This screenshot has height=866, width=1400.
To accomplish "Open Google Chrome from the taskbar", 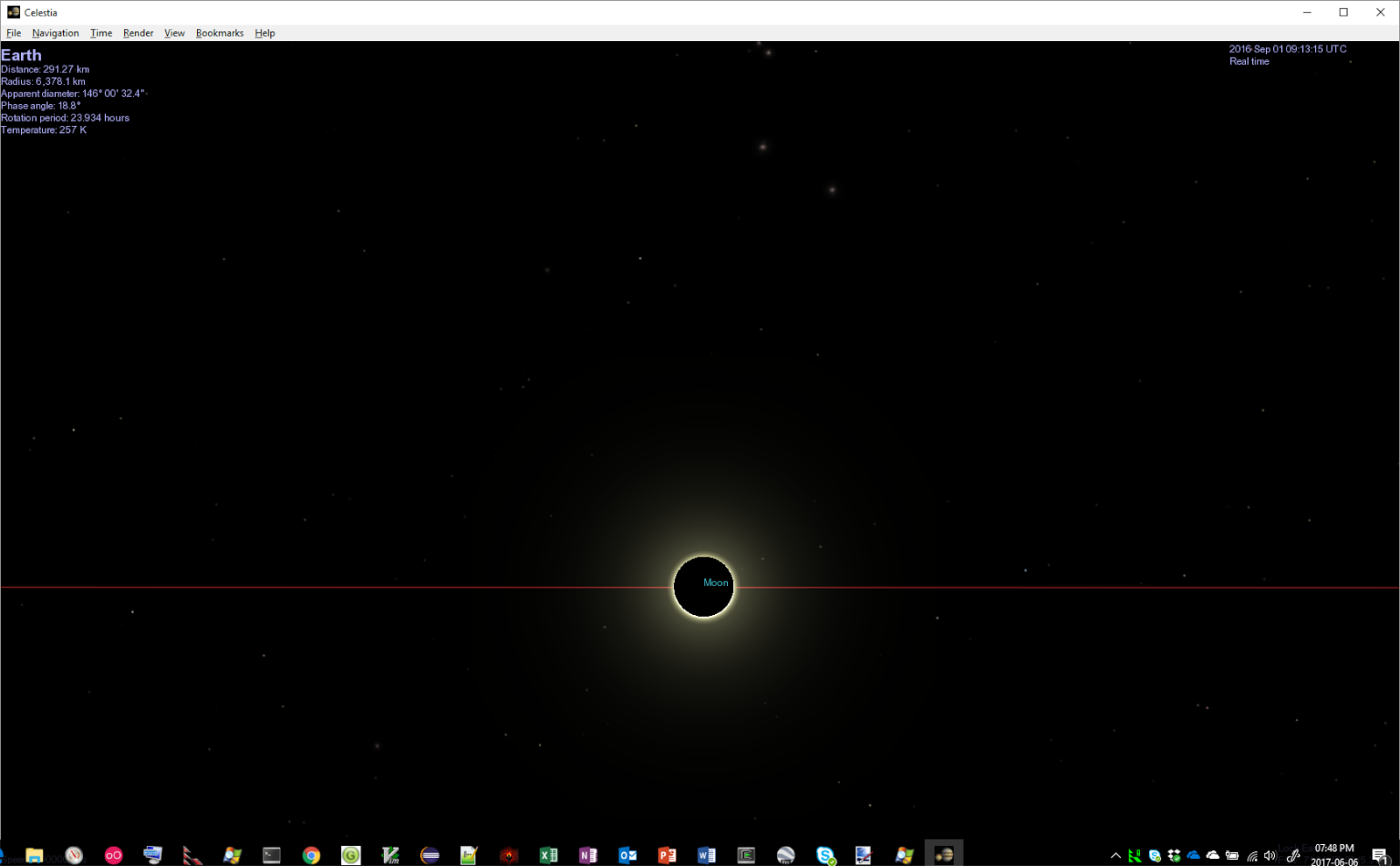I will 311,855.
